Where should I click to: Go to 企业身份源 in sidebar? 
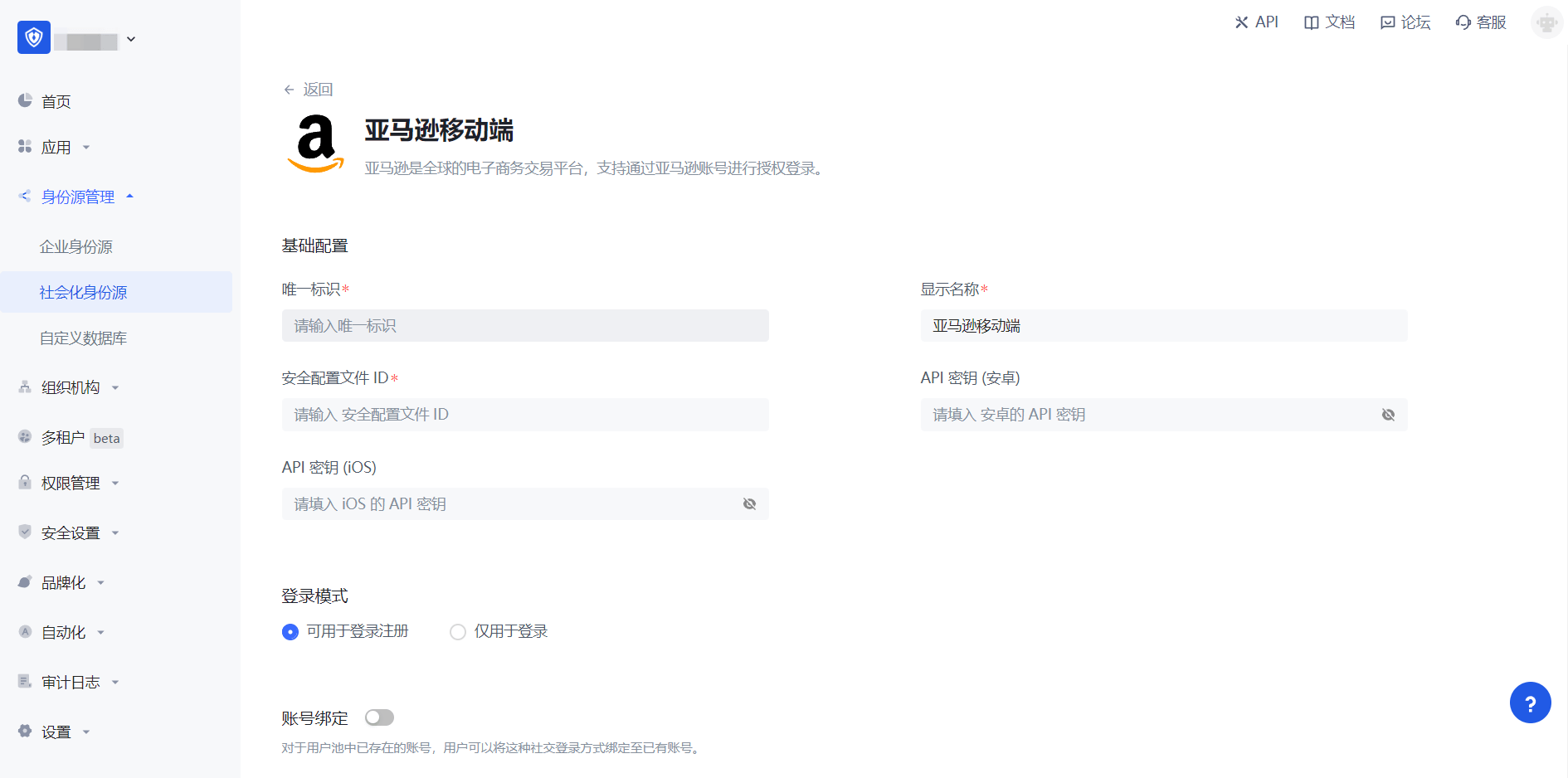pyautogui.click(x=76, y=246)
